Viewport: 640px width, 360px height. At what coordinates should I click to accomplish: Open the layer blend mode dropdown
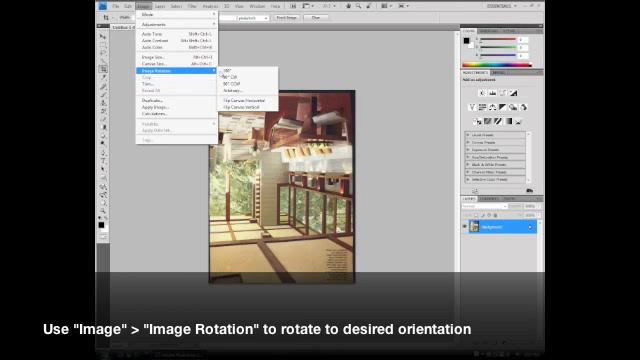click(x=484, y=207)
